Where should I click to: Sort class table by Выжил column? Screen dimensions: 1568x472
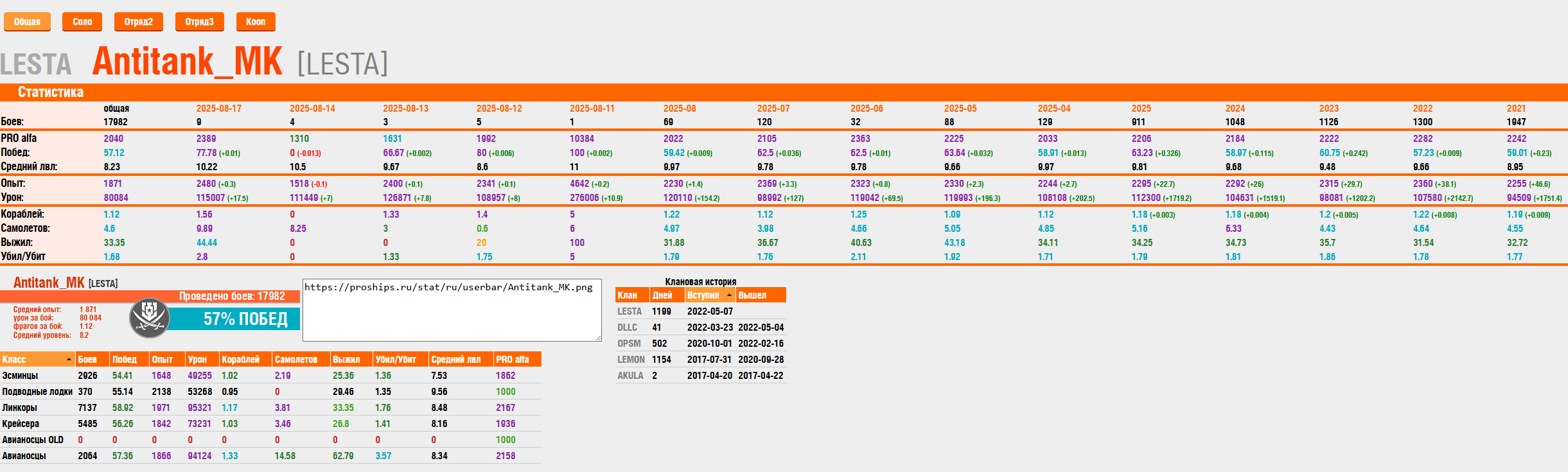(351, 360)
